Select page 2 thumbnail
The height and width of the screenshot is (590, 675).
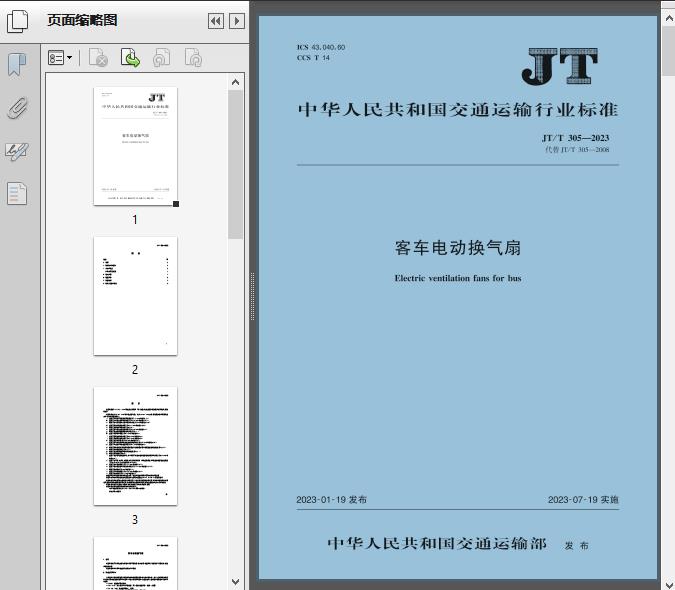pos(135,296)
